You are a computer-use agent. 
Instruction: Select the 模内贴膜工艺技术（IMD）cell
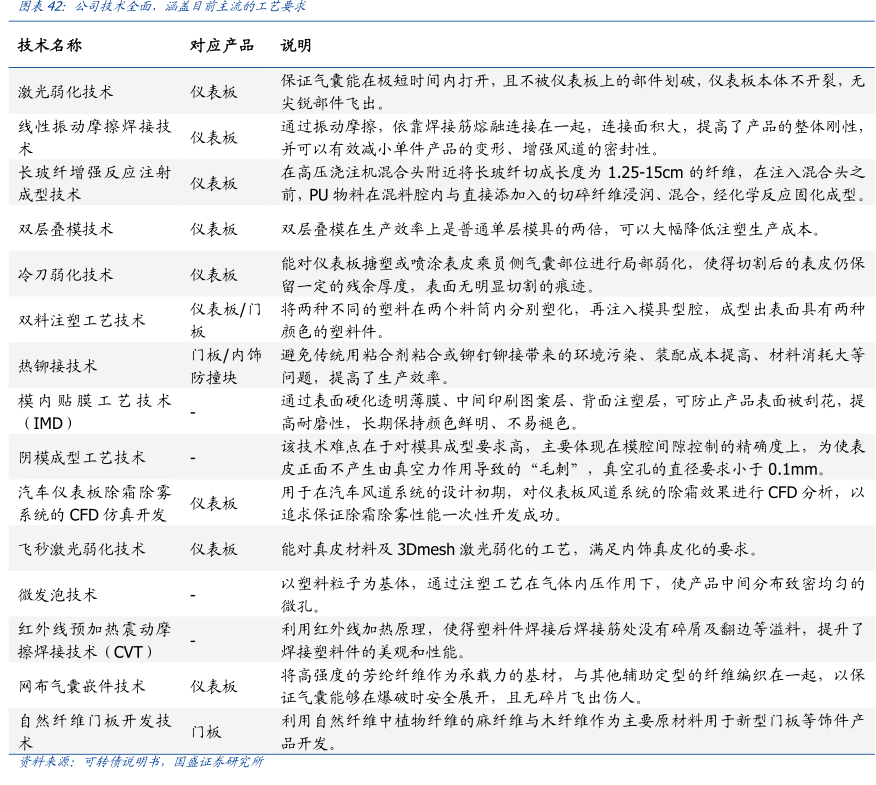[95, 412]
